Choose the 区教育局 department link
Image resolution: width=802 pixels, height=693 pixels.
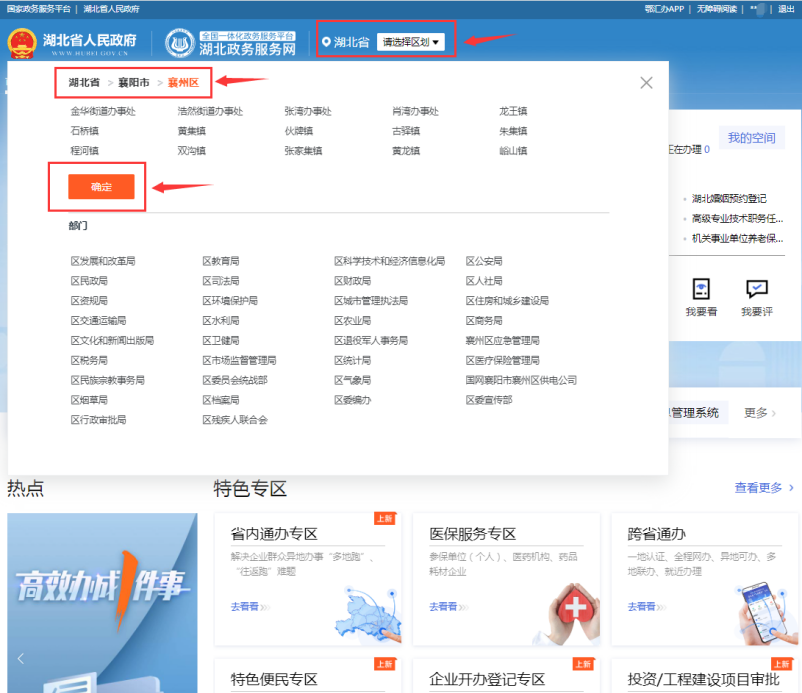tap(221, 261)
